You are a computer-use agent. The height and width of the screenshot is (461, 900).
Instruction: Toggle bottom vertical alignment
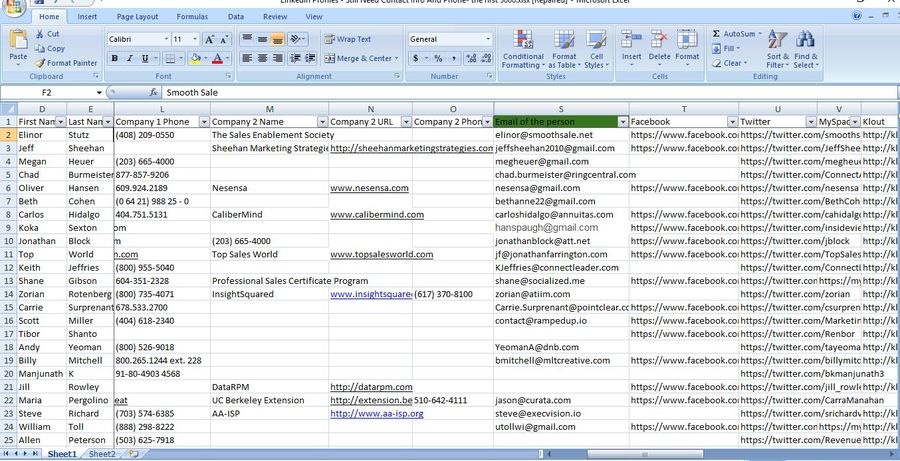(x=278, y=39)
